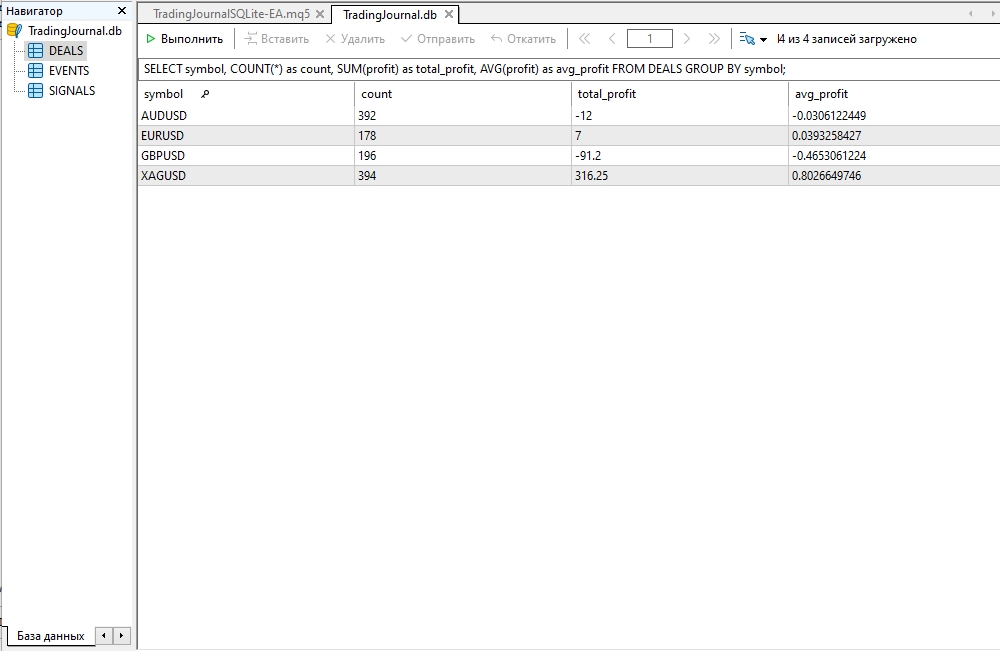Go to the next record with right arrow
This screenshot has width=1000, height=651.
(687, 38)
